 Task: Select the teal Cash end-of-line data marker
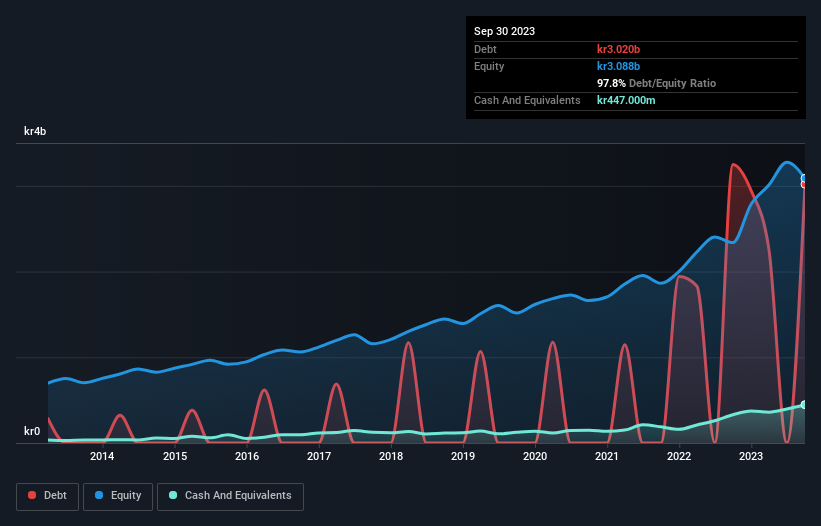pos(804,405)
